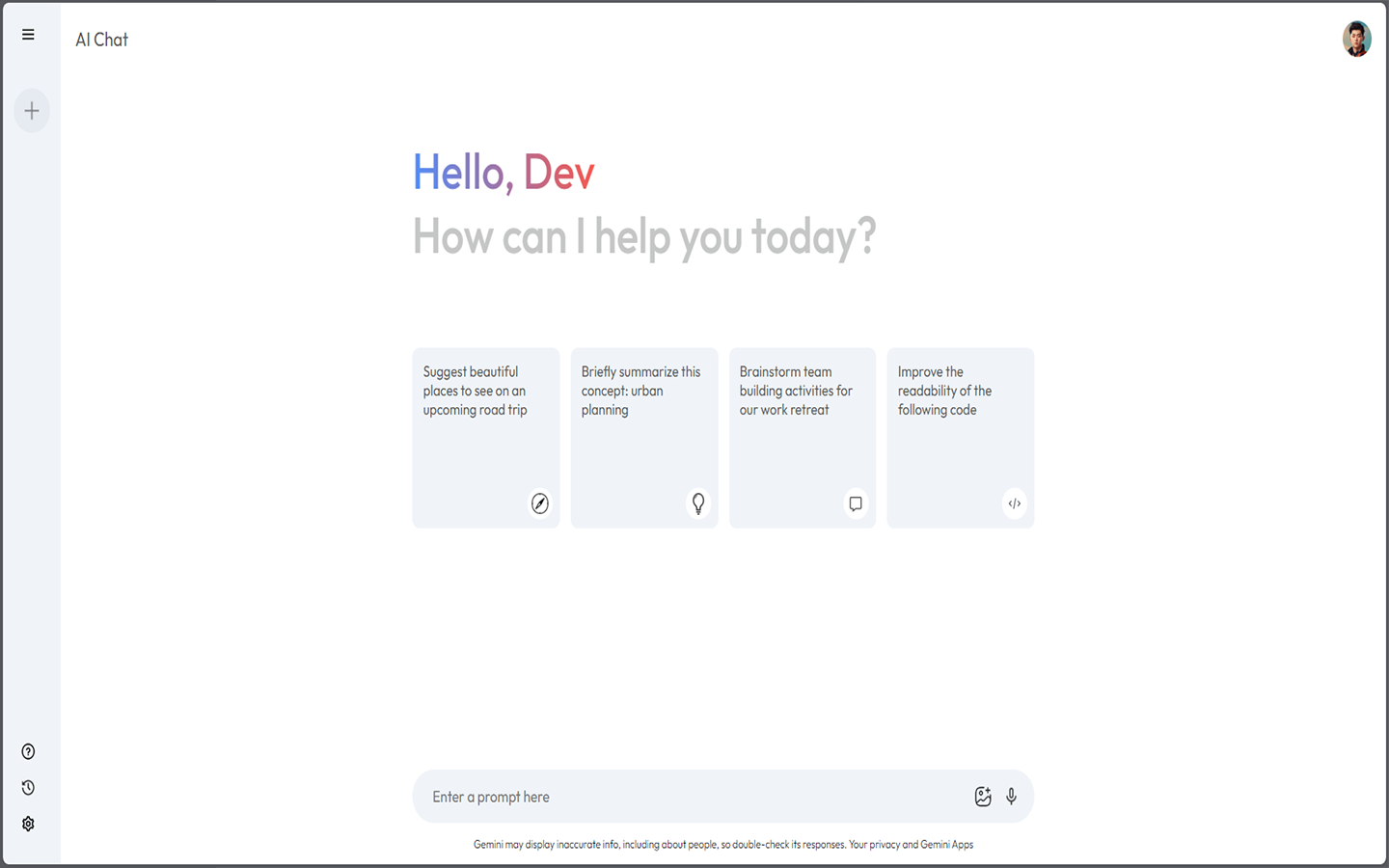Select the 'Suggest beautiful places' suggestion text

point(475,391)
